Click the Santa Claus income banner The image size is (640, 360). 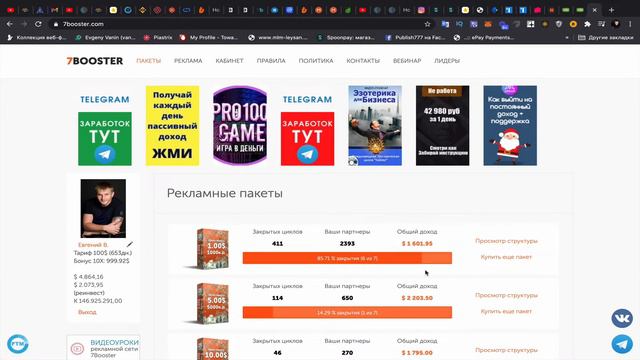point(510,126)
